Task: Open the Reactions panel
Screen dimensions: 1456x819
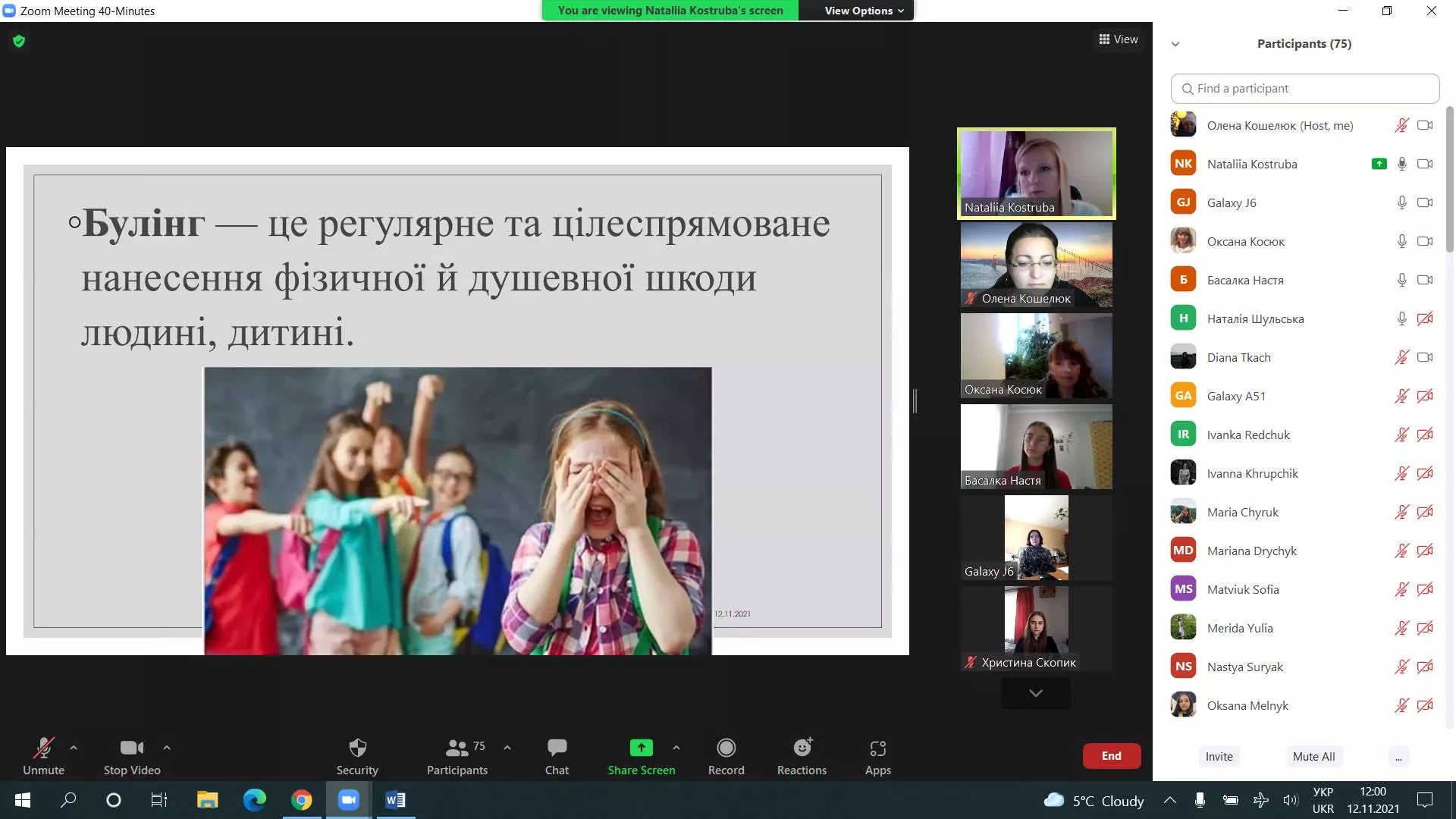Action: (801, 755)
